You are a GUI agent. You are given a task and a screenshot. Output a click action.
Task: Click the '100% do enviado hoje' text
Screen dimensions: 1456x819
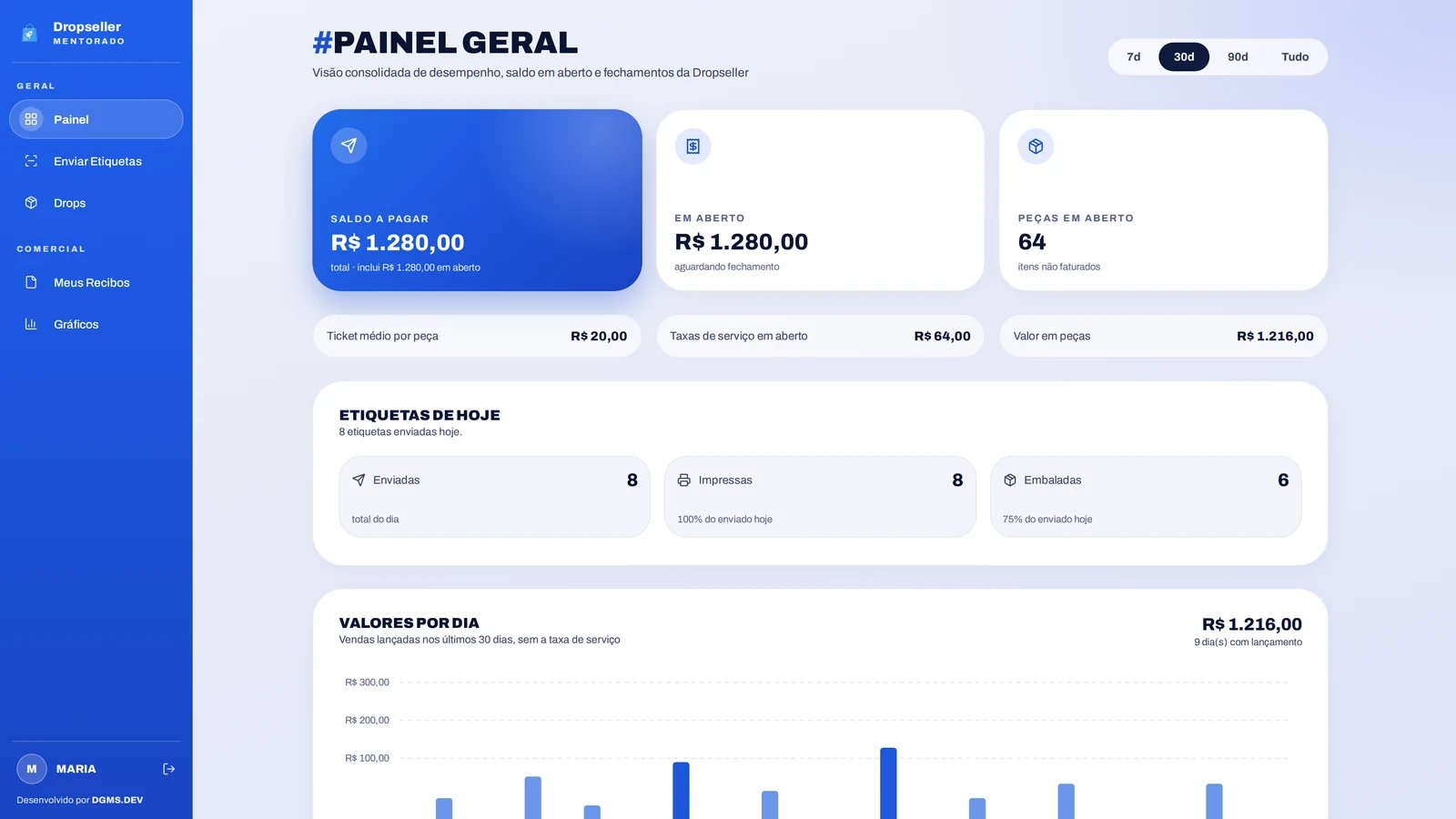point(724,520)
